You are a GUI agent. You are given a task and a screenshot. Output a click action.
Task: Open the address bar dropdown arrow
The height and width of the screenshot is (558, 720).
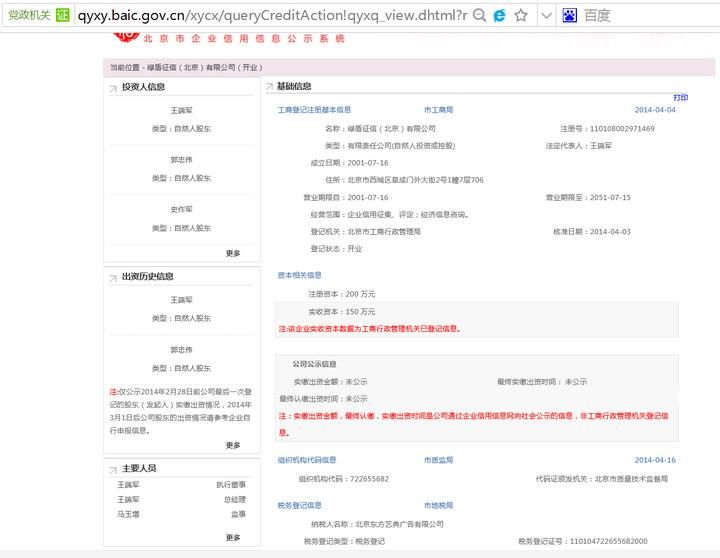click(x=546, y=16)
